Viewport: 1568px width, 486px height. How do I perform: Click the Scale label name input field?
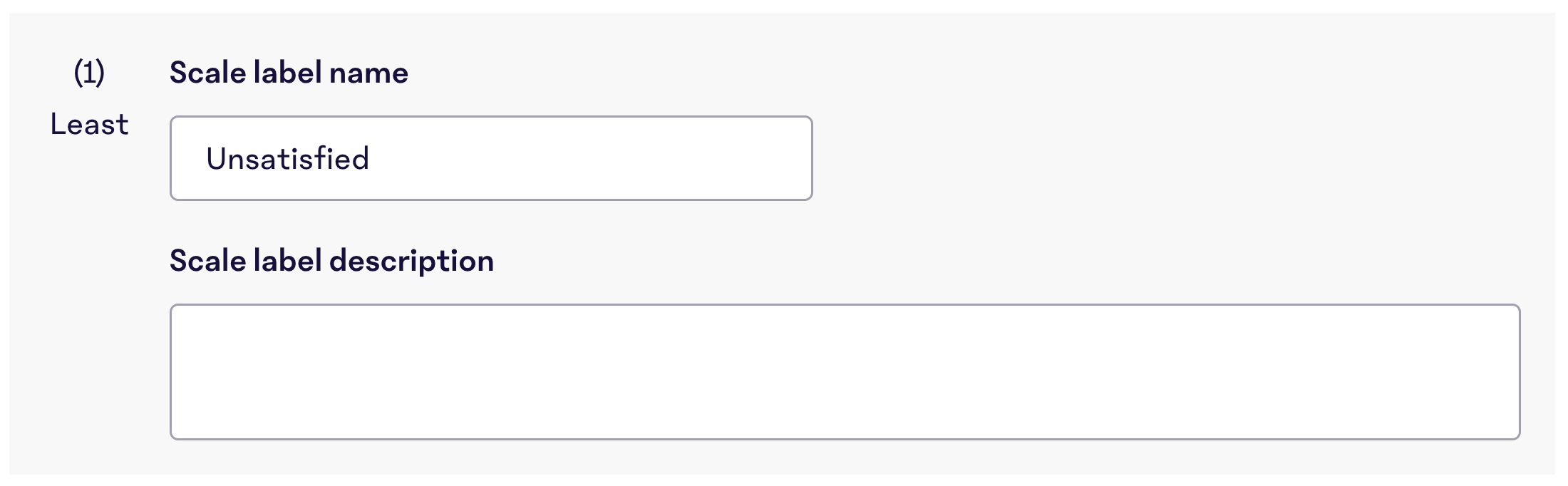pos(491,158)
